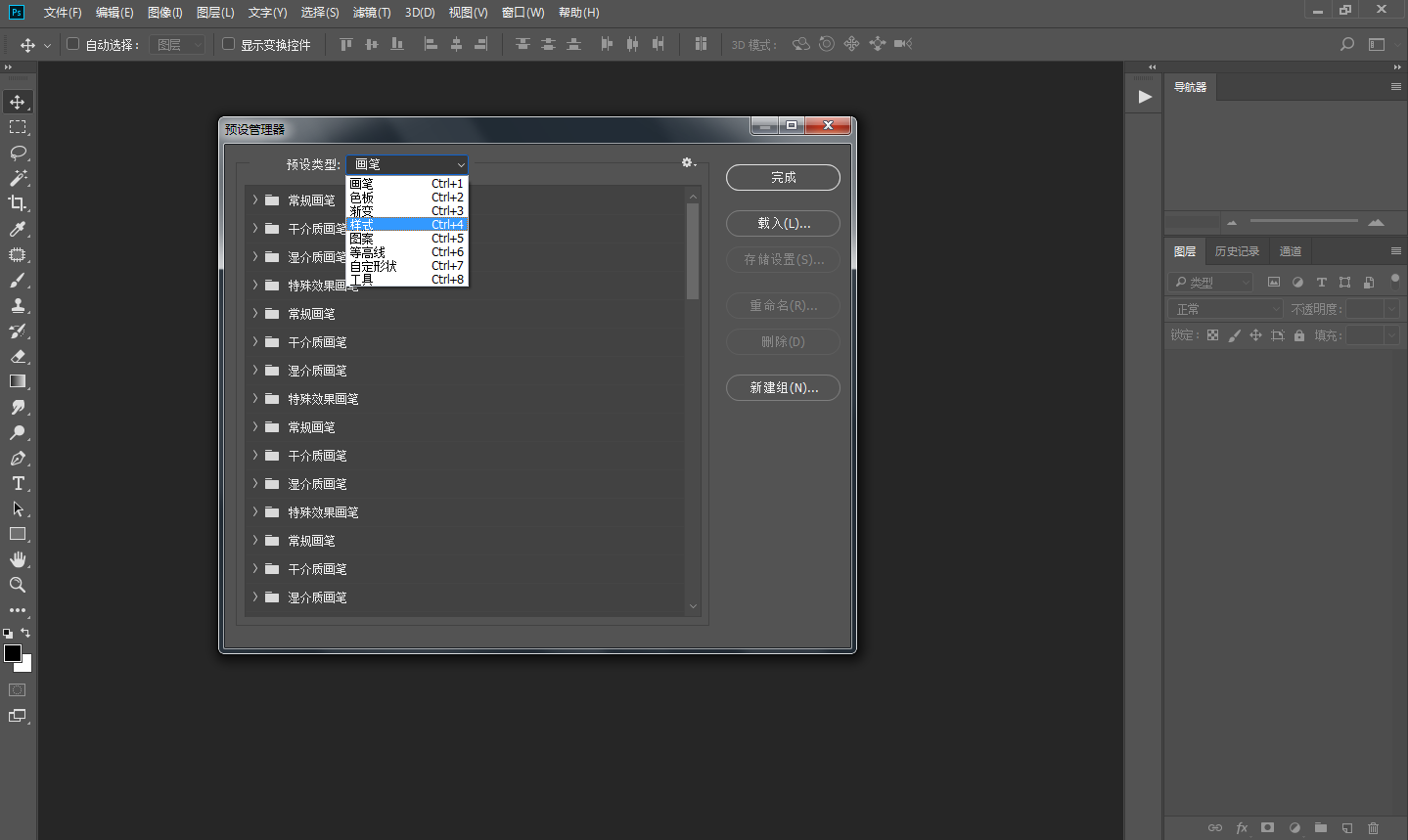Image resolution: width=1408 pixels, height=840 pixels.
Task: Select the Spot Healing Brush tool
Action: coord(18,254)
